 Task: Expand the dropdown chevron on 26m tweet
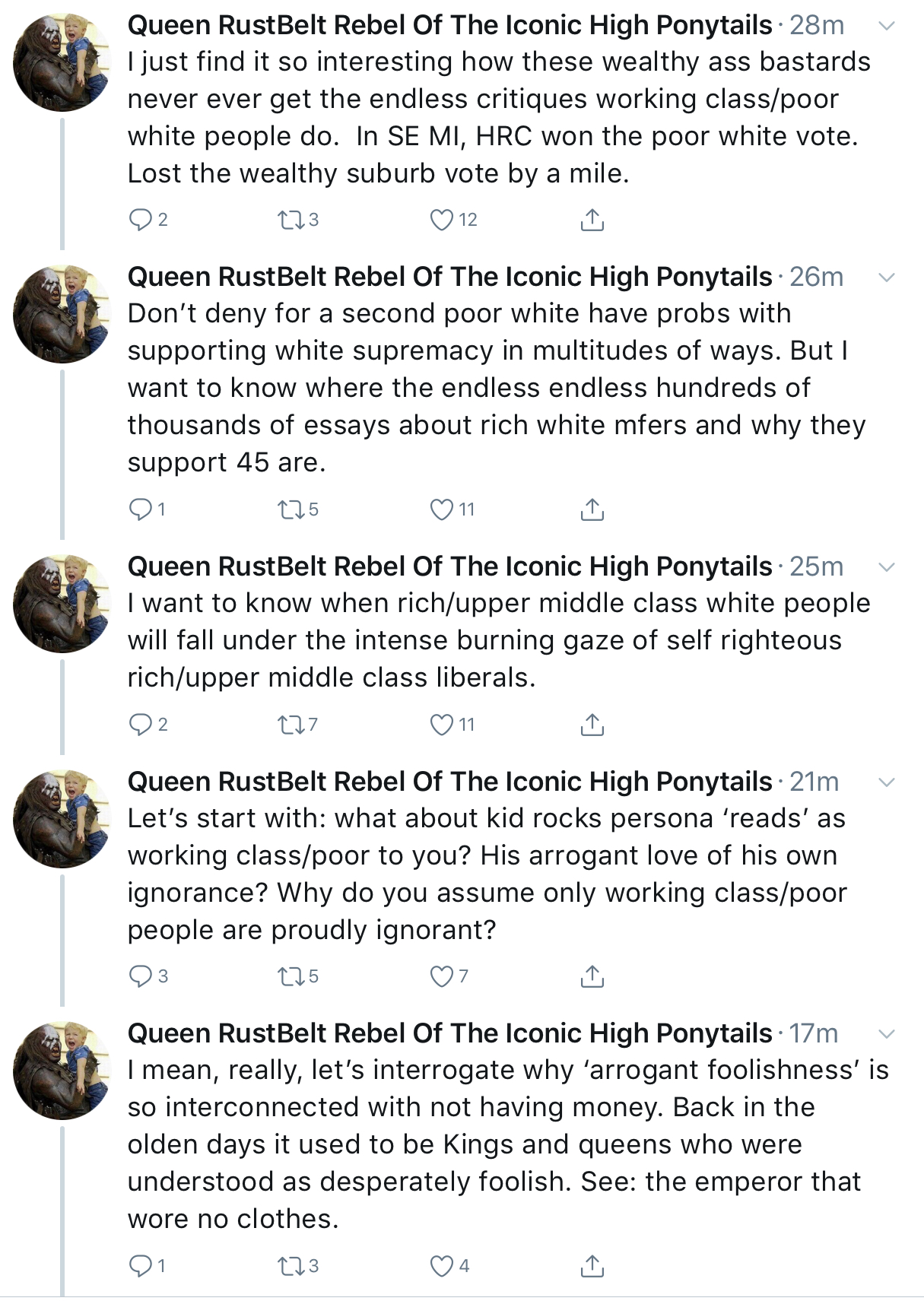tap(887, 278)
